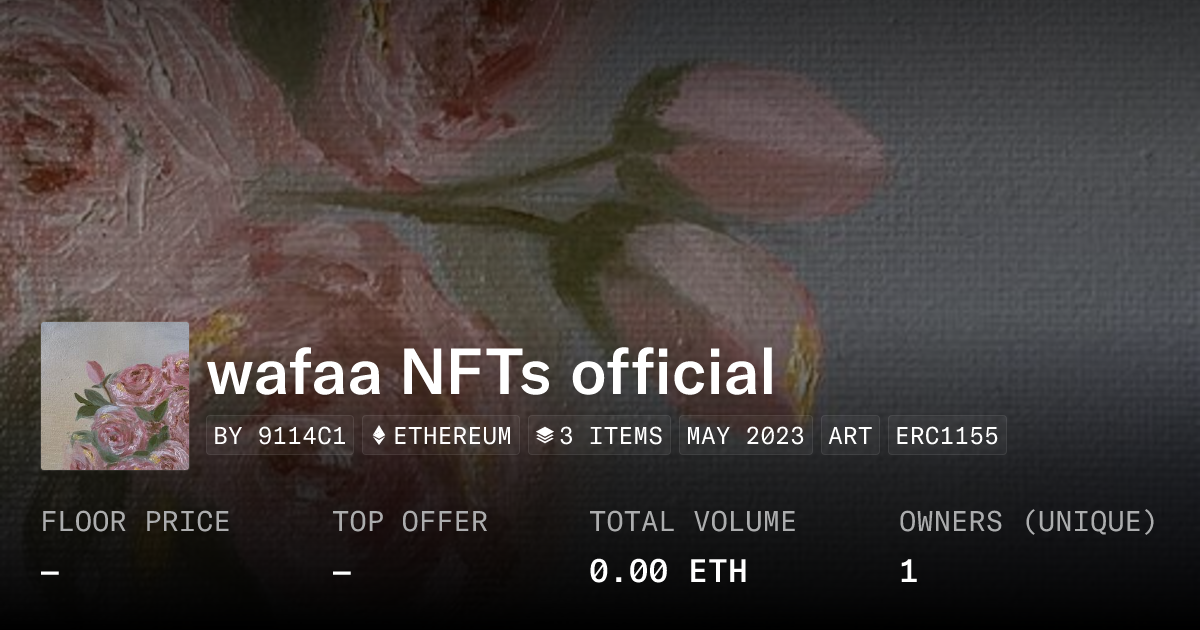Click the dash value under Top Offer
1200x630 pixels.
point(342,572)
